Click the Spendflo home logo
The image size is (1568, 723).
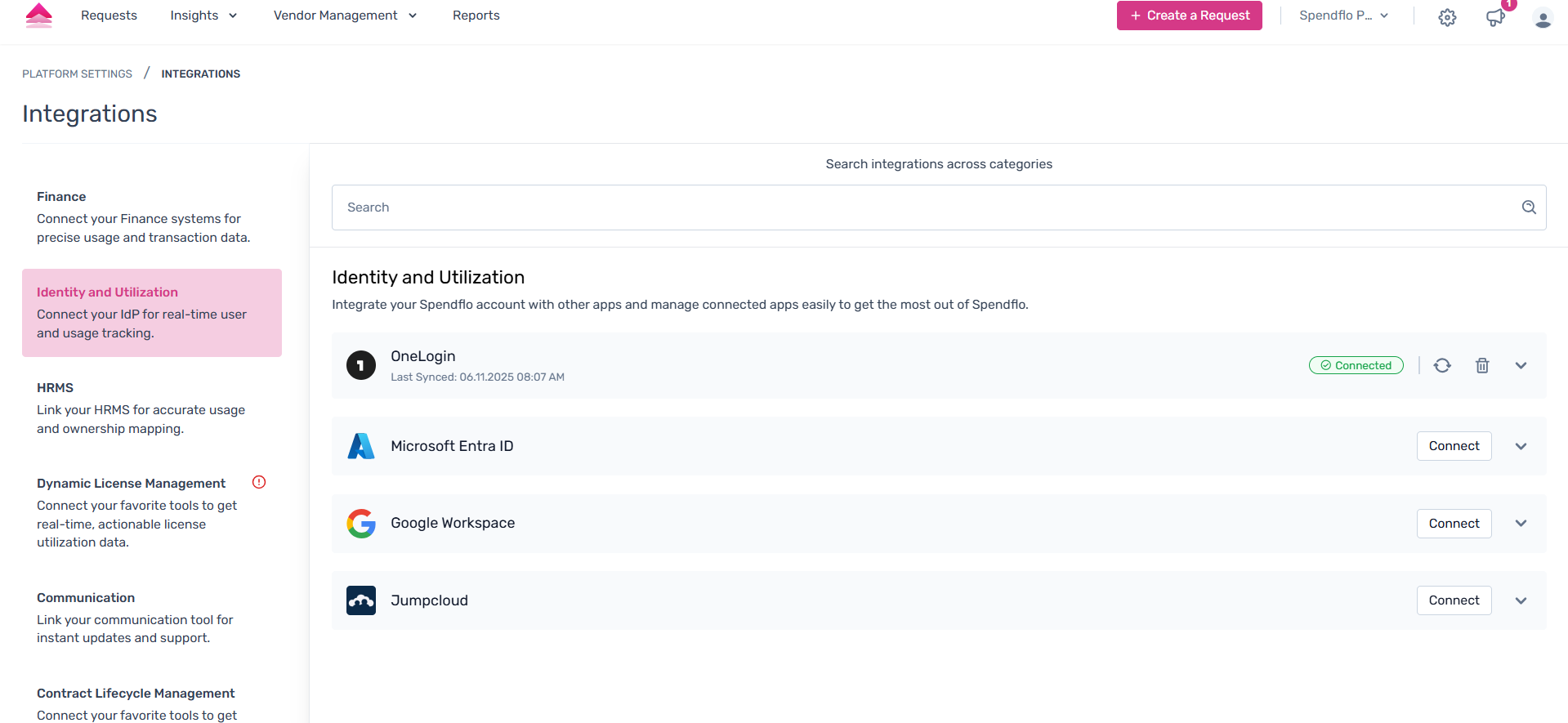[38, 16]
